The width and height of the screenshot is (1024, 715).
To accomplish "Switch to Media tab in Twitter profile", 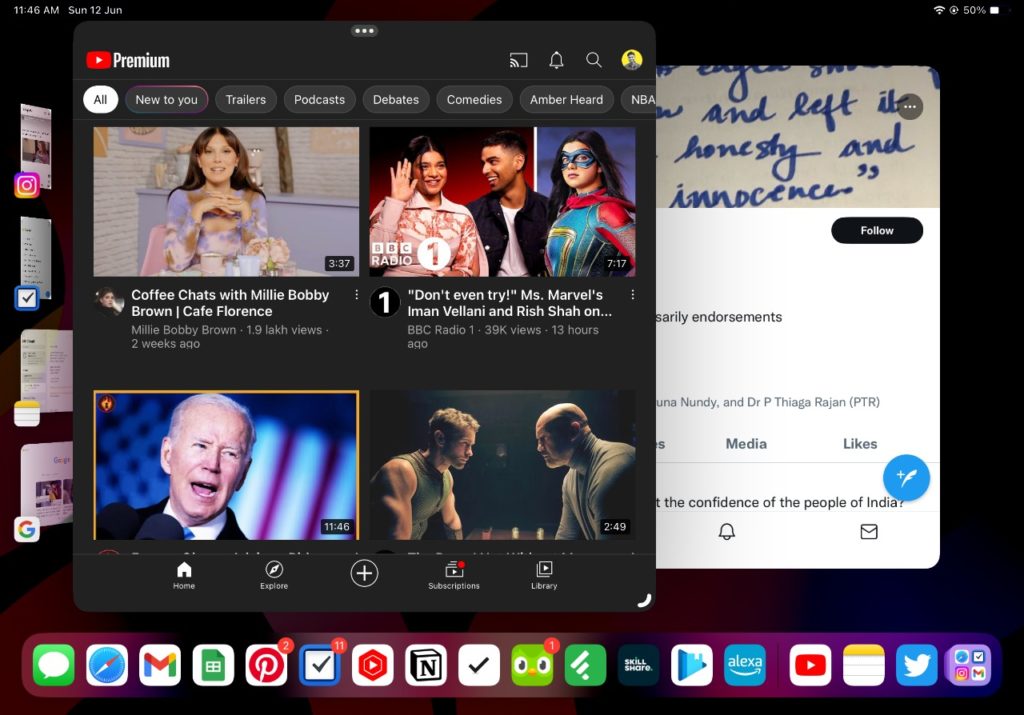I will pyautogui.click(x=746, y=444).
